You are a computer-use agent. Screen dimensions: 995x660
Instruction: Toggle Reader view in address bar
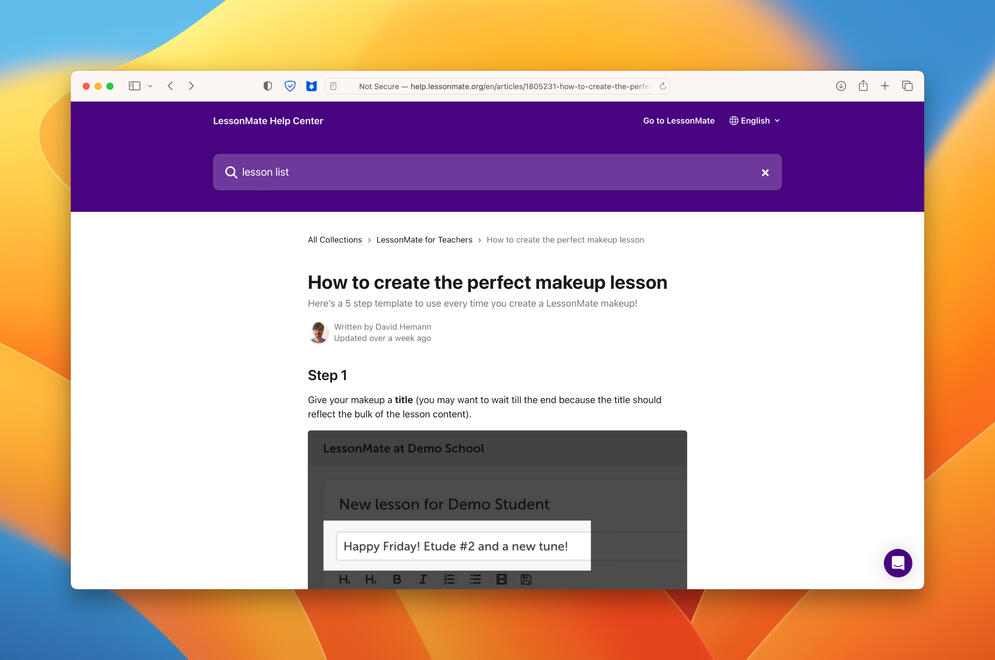pos(333,86)
